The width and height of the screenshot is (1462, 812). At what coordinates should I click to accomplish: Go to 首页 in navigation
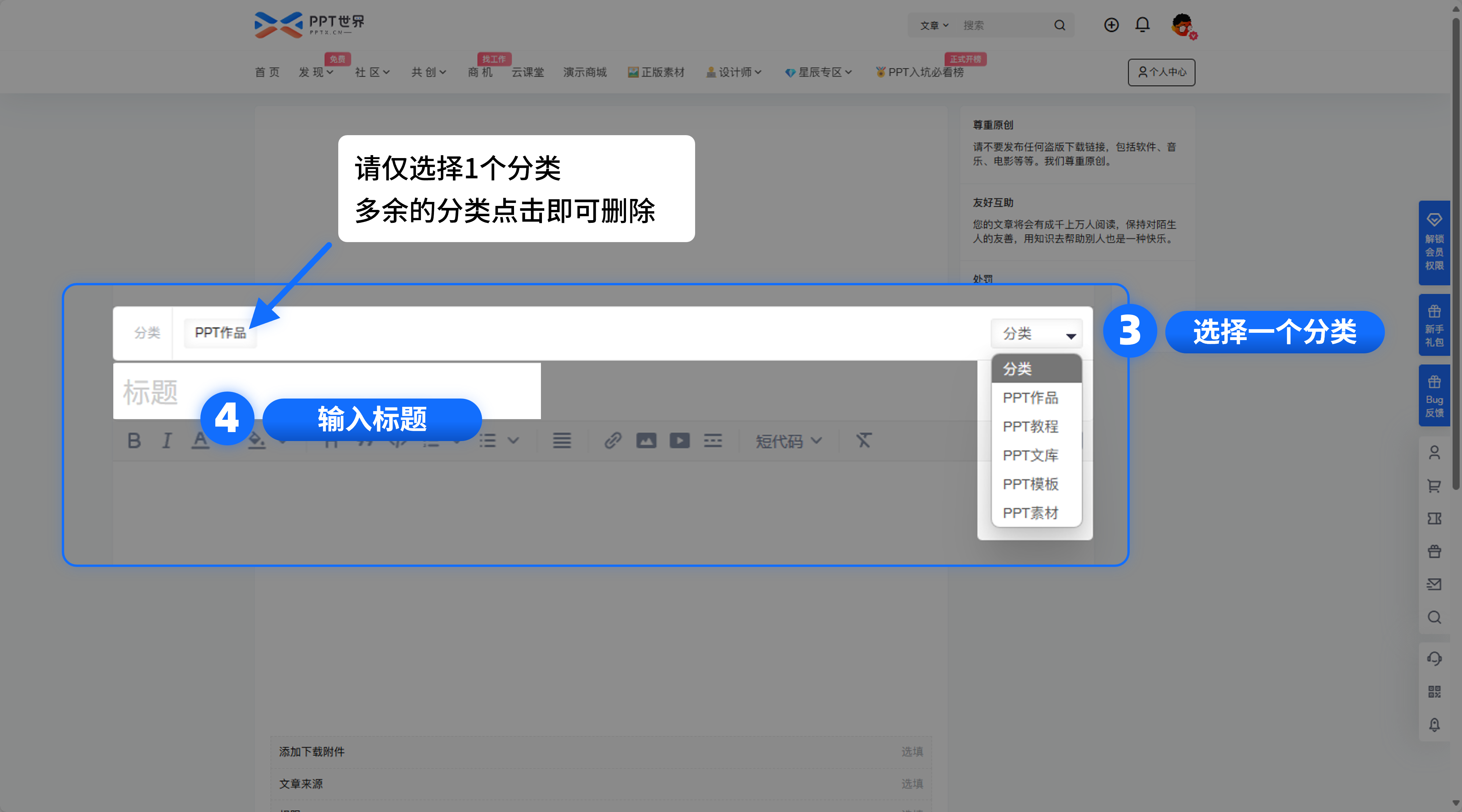(x=267, y=72)
